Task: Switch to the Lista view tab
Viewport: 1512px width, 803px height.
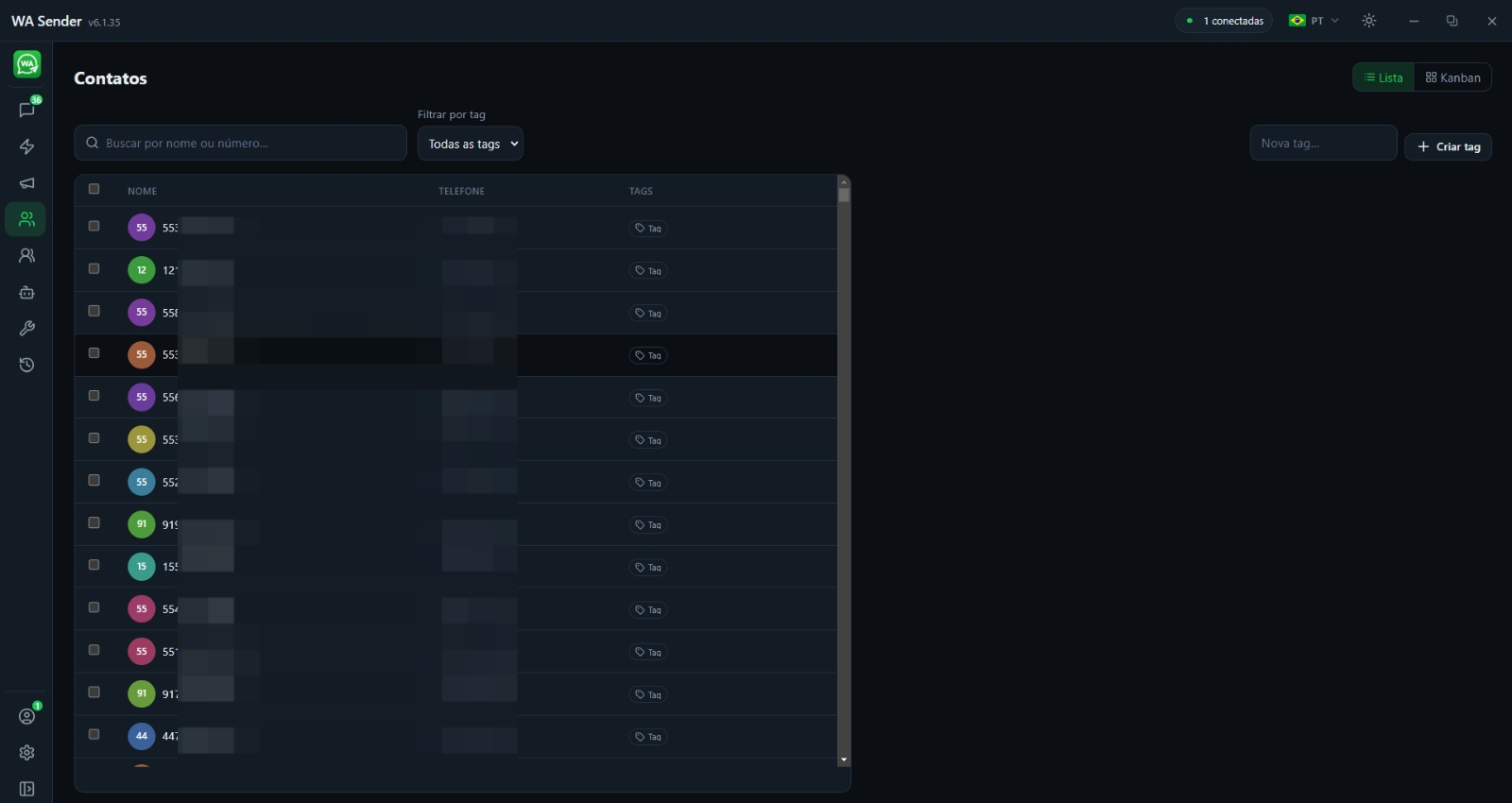Action: point(1383,77)
